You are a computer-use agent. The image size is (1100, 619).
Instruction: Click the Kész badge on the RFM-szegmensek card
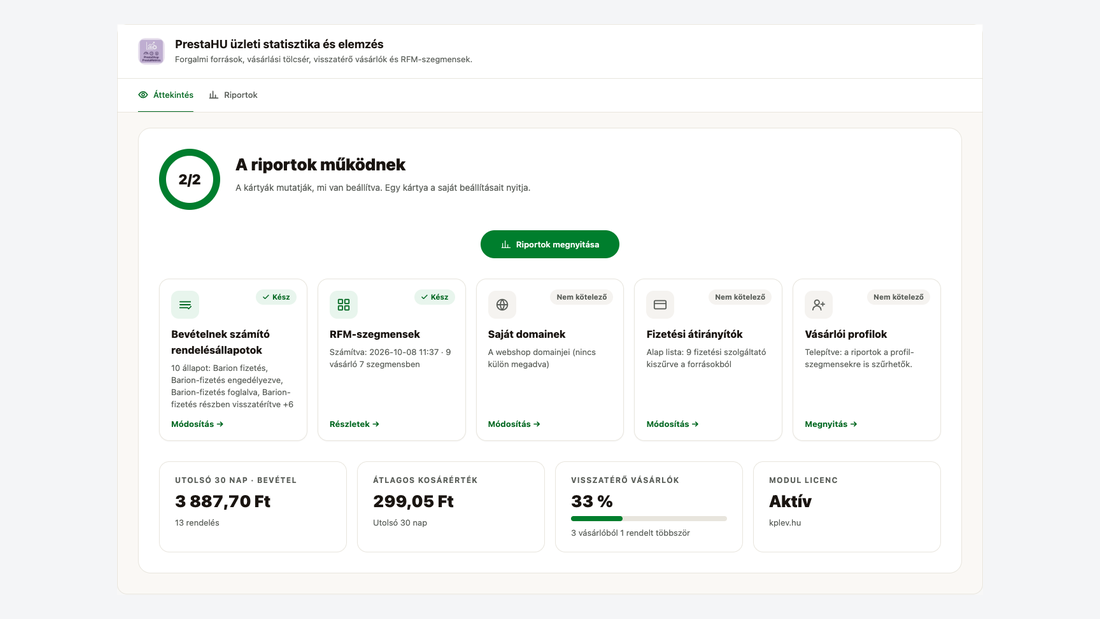434,297
